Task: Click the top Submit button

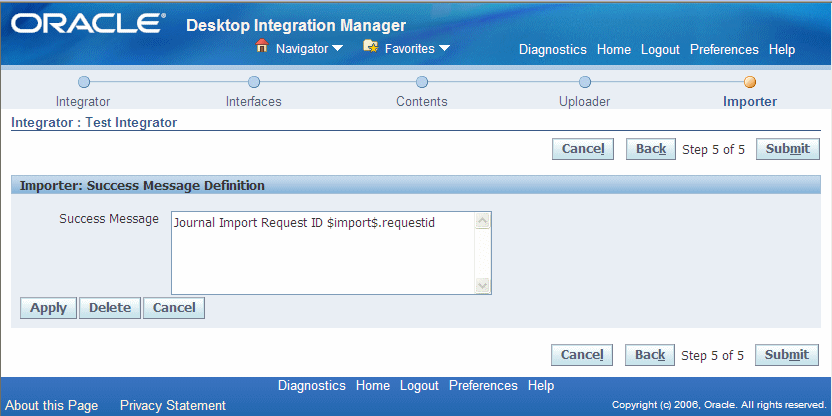Action: tap(788, 149)
